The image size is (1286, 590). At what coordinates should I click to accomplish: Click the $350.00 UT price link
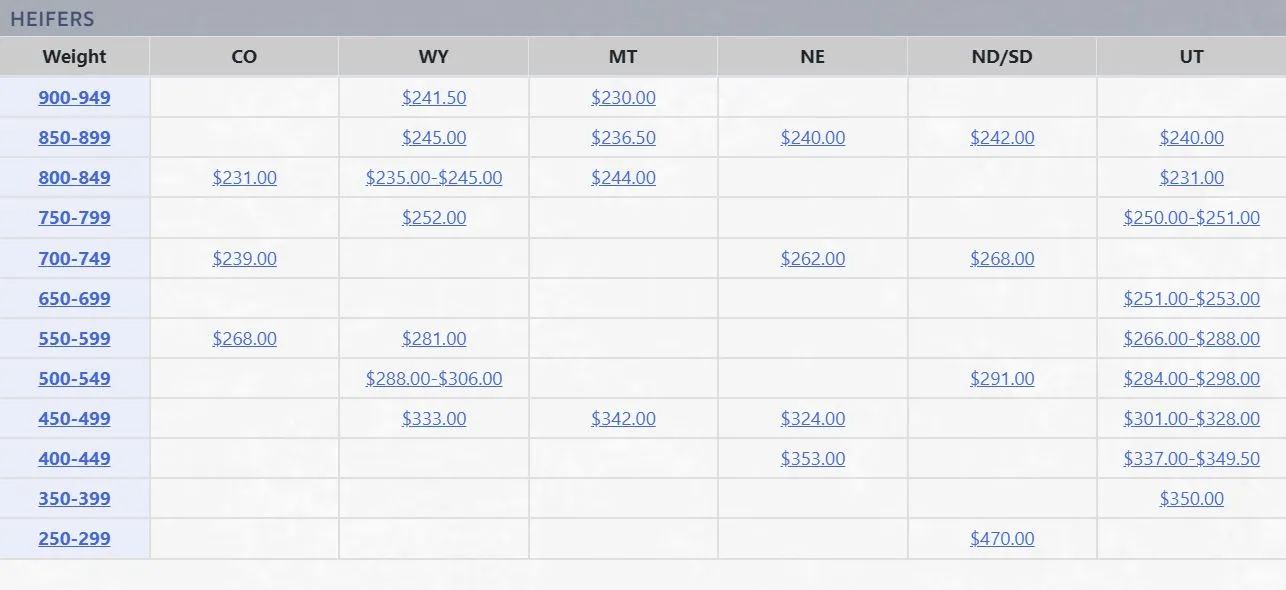tap(1191, 499)
